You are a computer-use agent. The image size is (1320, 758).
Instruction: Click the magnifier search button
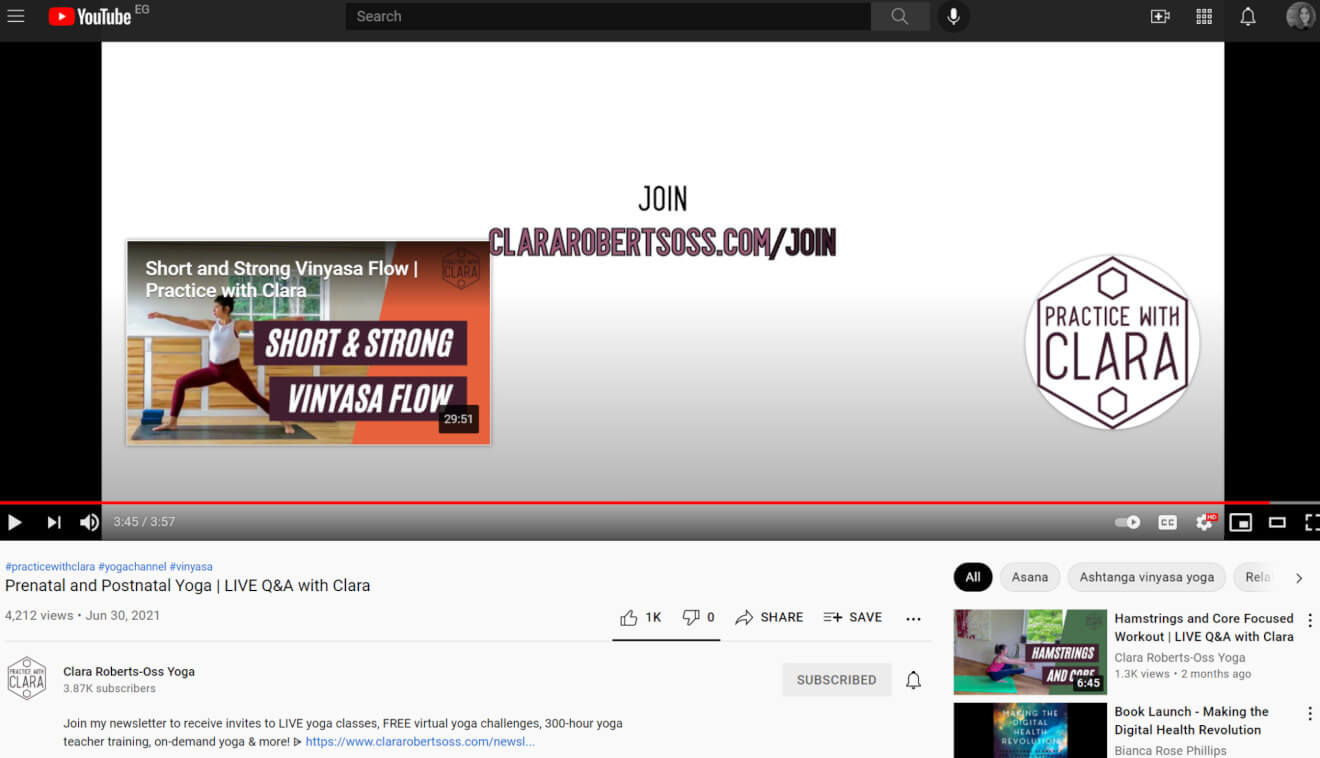pyautogui.click(x=900, y=16)
